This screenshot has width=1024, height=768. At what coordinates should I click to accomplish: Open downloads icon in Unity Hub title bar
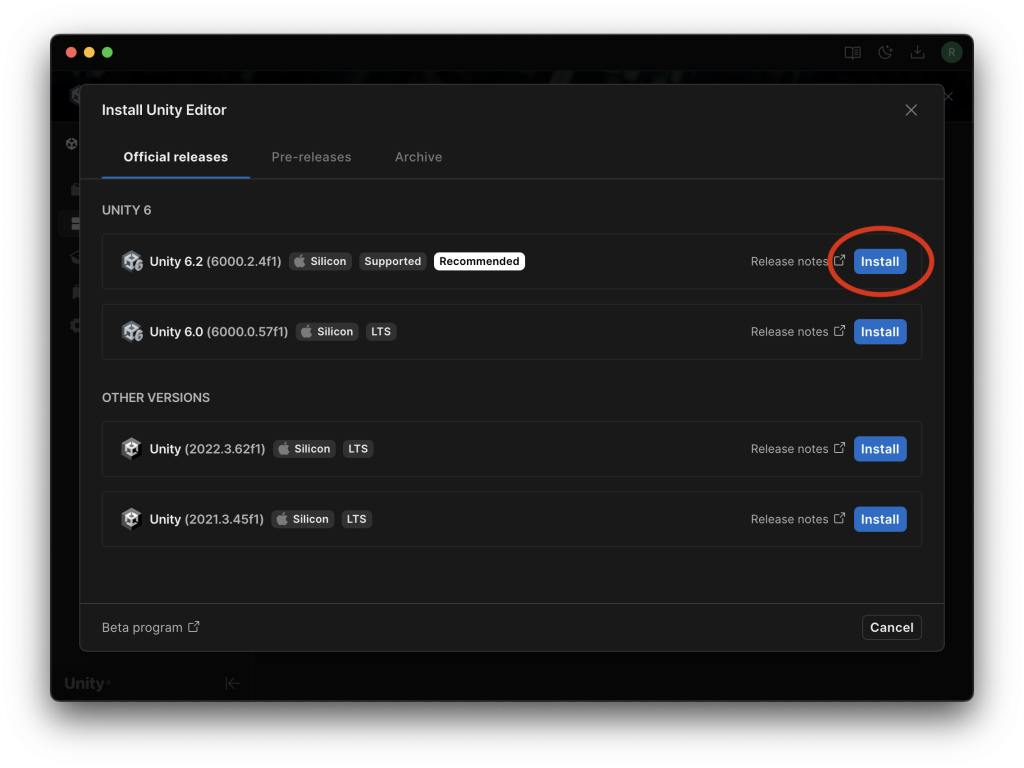click(x=918, y=52)
